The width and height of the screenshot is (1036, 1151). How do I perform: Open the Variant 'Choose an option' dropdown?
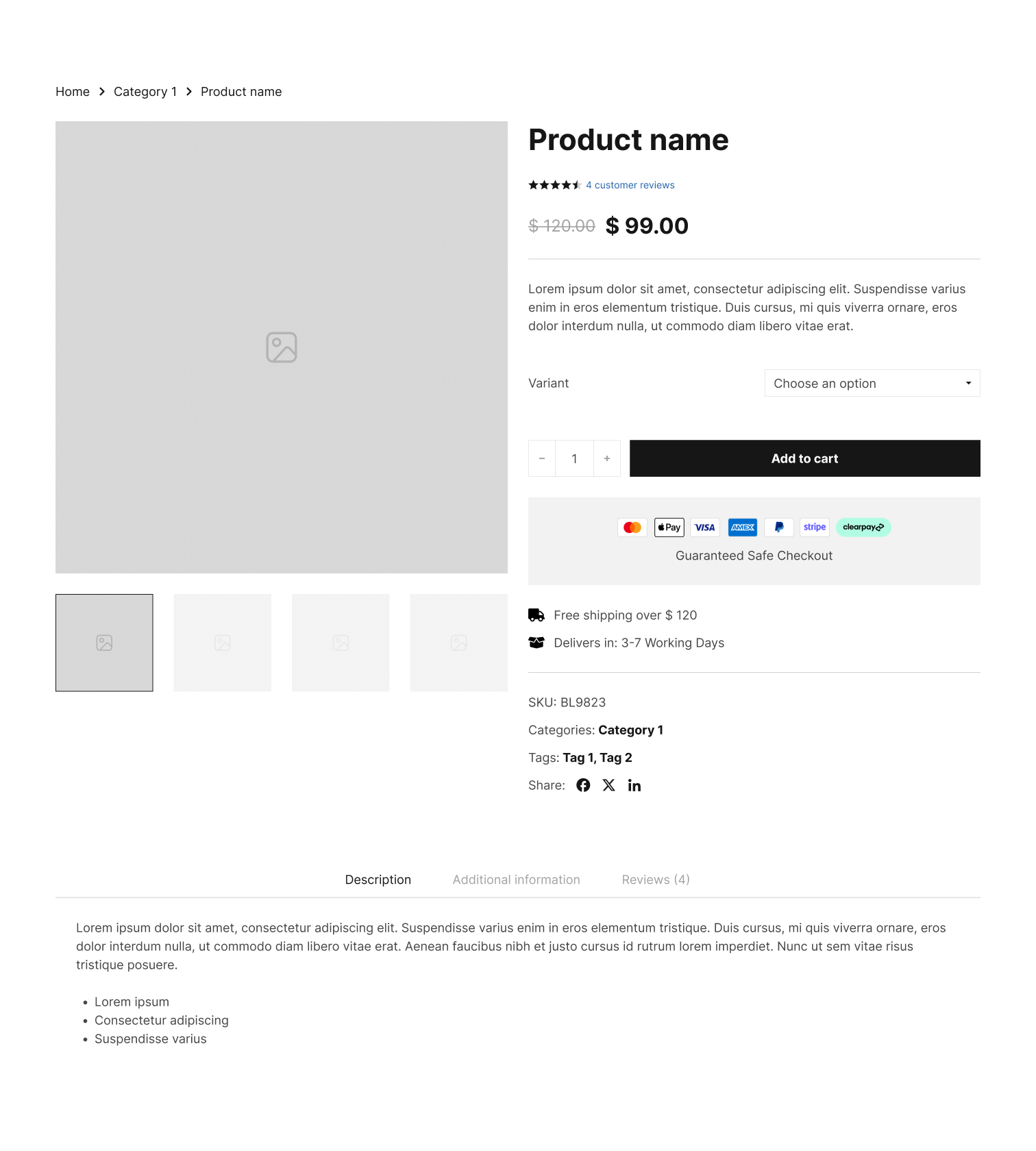coord(872,383)
